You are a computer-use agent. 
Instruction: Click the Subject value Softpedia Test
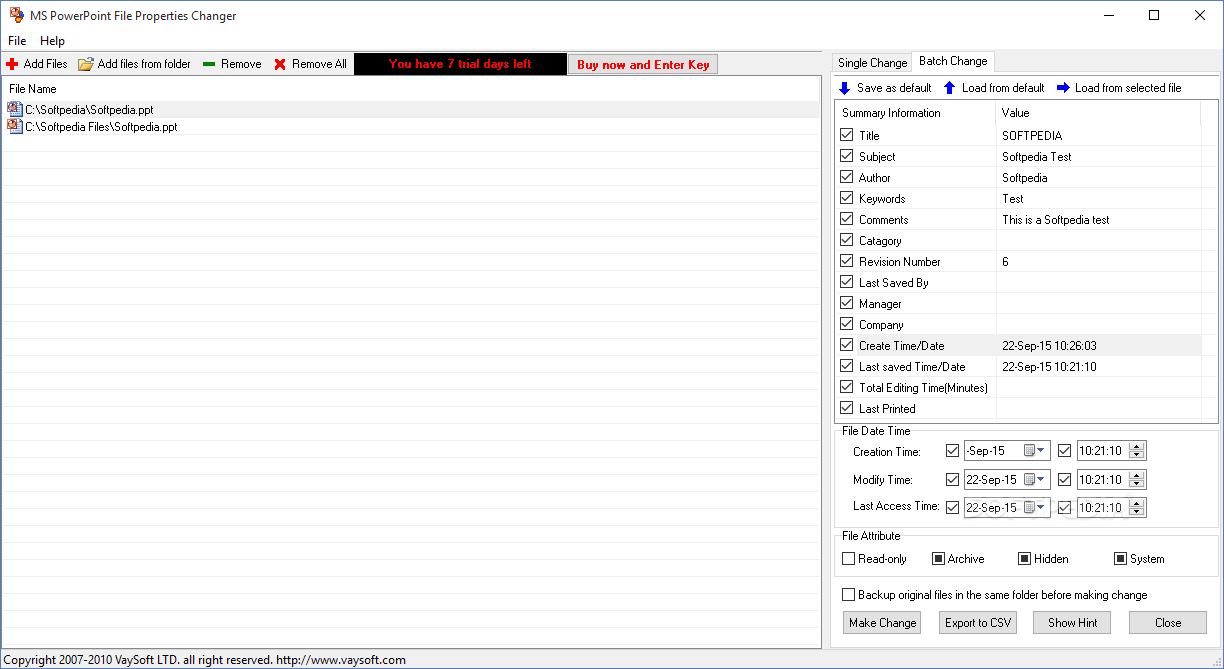pyautogui.click(x=1037, y=156)
